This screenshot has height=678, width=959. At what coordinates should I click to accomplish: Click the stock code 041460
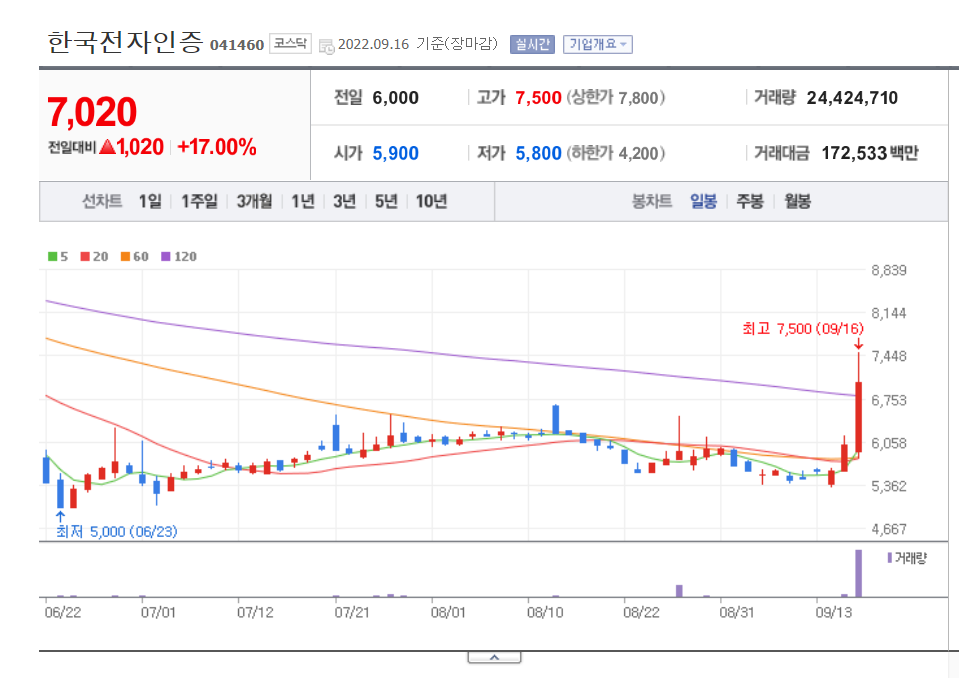click(237, 45)
